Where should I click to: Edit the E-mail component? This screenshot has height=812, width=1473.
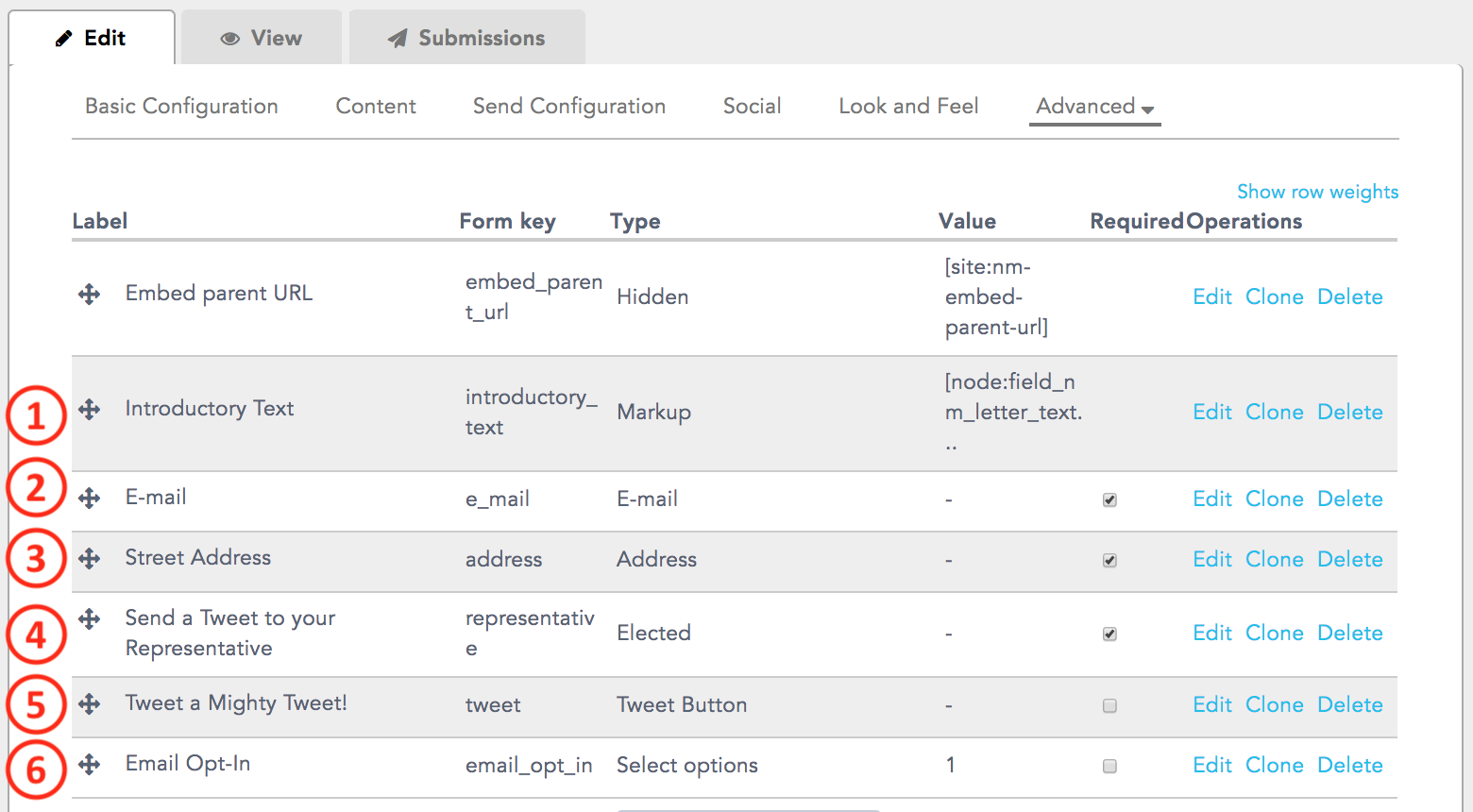click(1212, 499)
